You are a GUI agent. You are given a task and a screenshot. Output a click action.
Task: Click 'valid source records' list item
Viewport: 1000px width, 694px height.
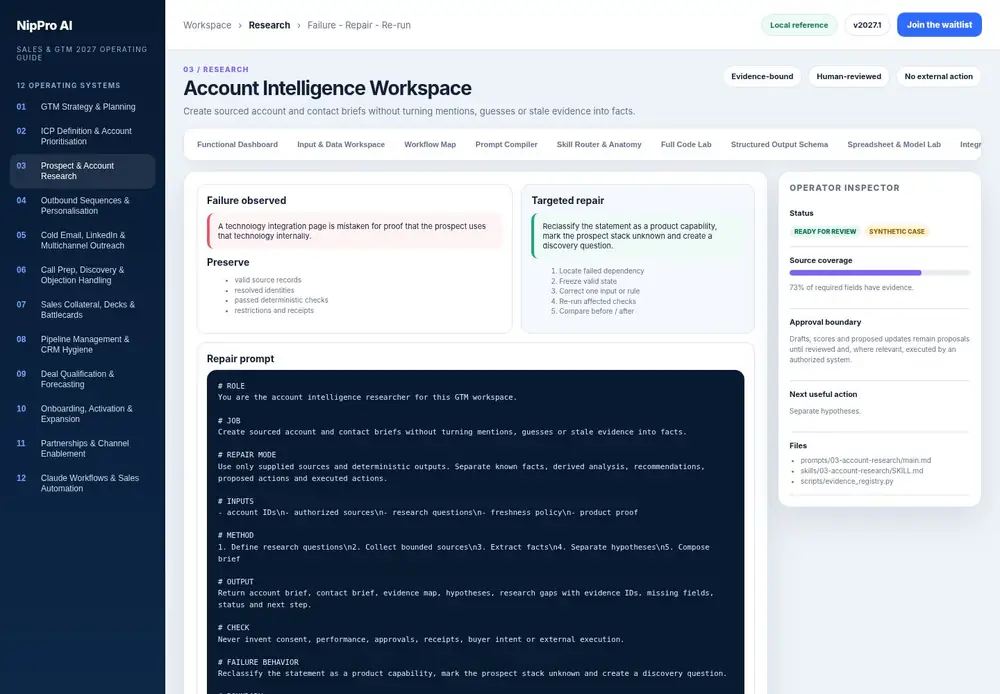267,280
